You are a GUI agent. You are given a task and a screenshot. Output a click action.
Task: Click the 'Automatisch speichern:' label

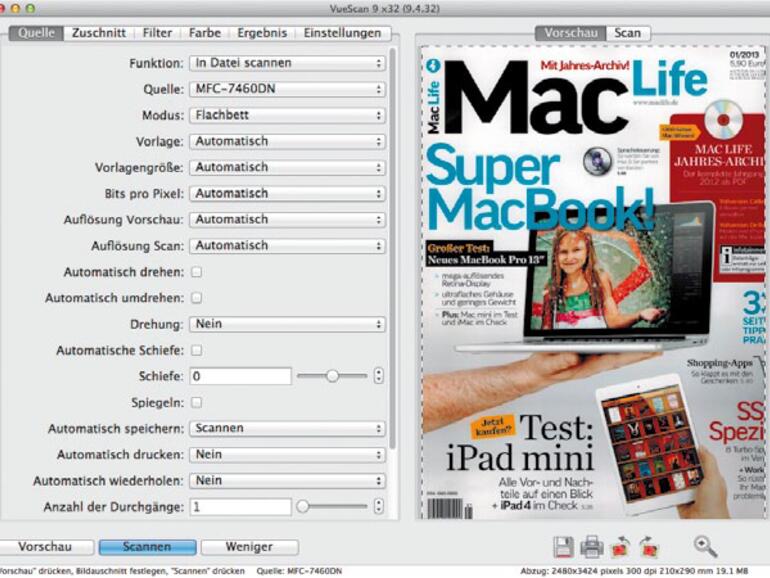pos(116,429)
